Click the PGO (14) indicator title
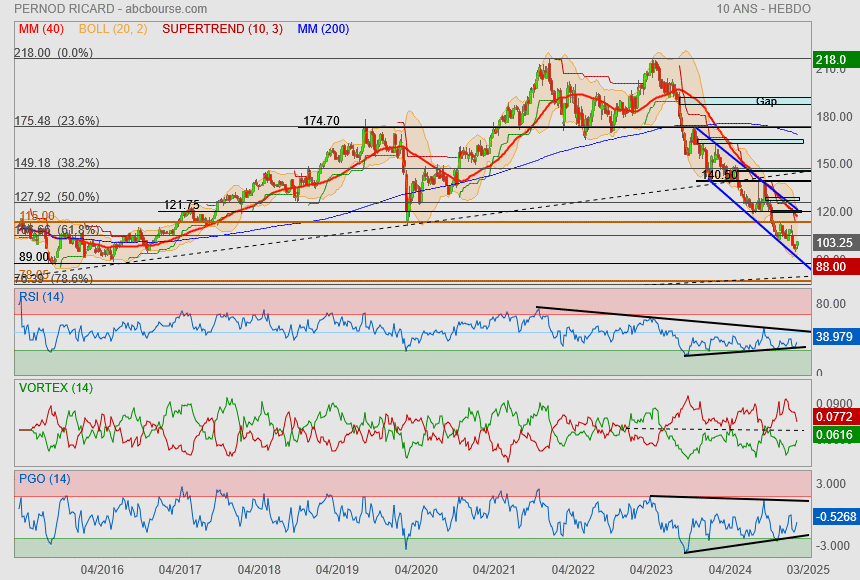The height and width of the screenshot is (580, 860). (x=44, y=479)
